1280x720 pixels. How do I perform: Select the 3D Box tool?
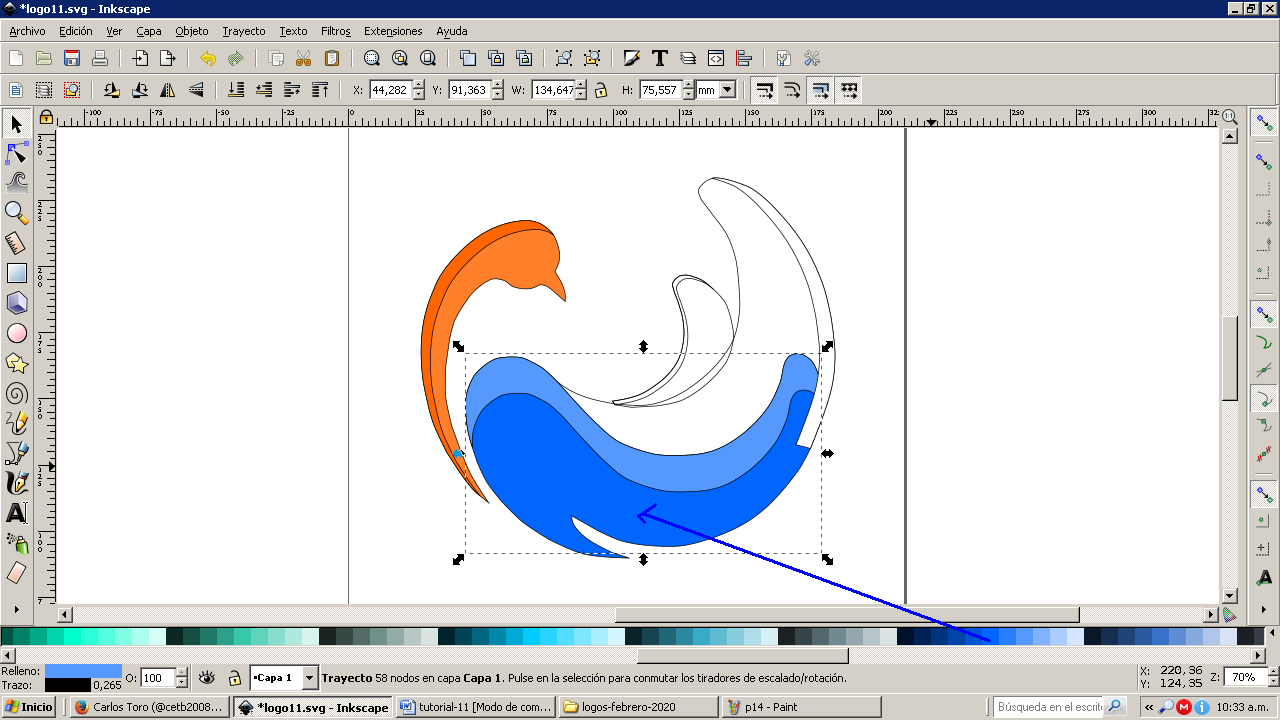point(16,302)
